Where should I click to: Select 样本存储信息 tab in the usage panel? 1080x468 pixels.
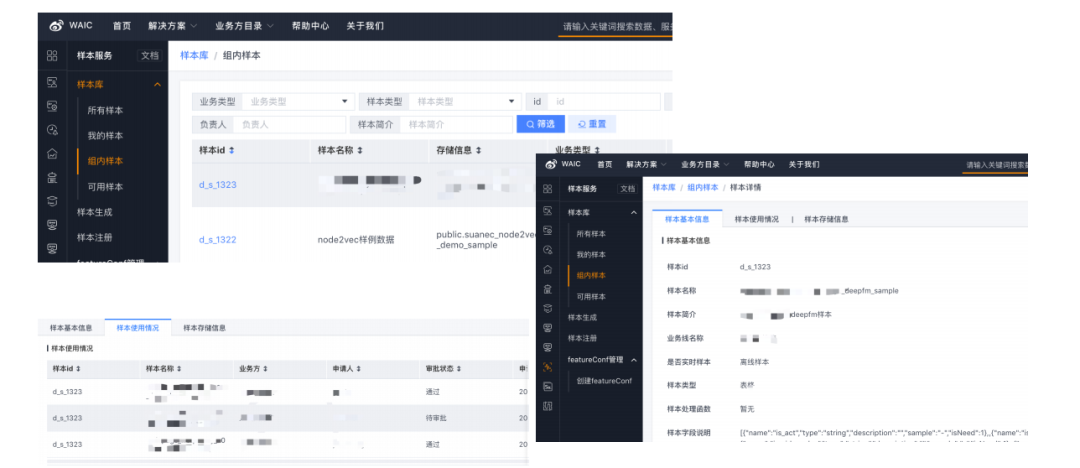pyautogui.click(x=205, y=328)
